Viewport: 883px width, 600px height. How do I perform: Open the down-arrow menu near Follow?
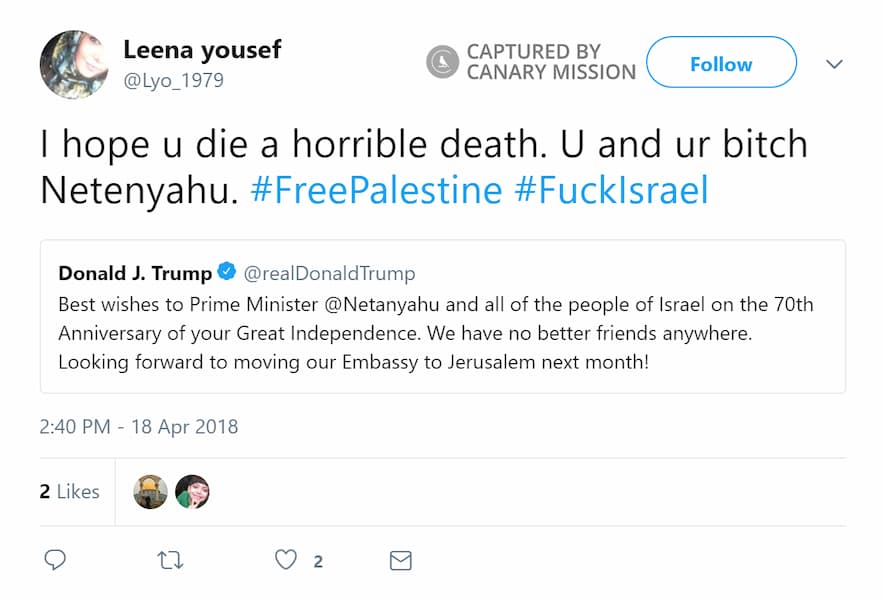[834, 63]
